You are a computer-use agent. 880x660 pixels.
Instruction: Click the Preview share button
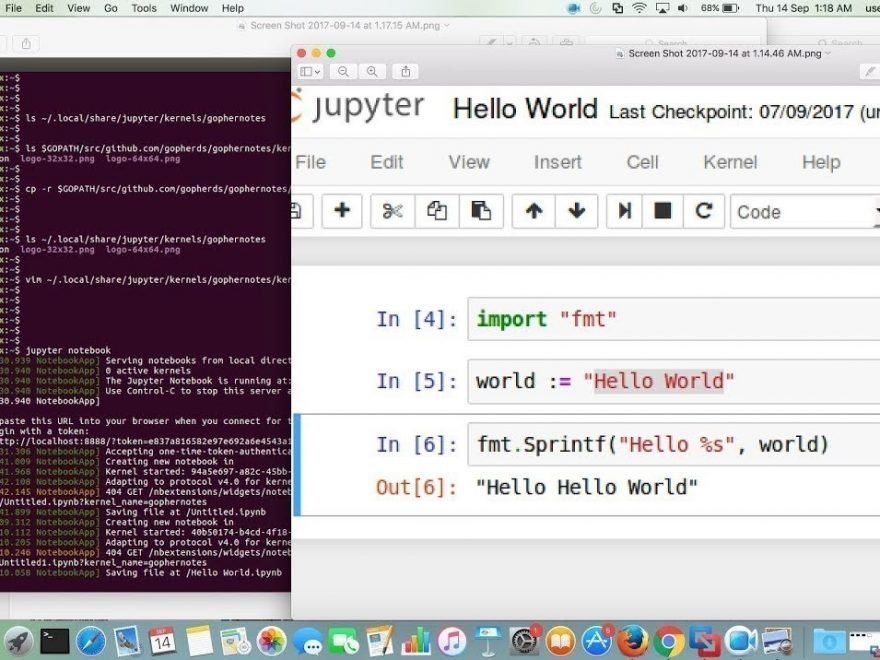(405, 72)
